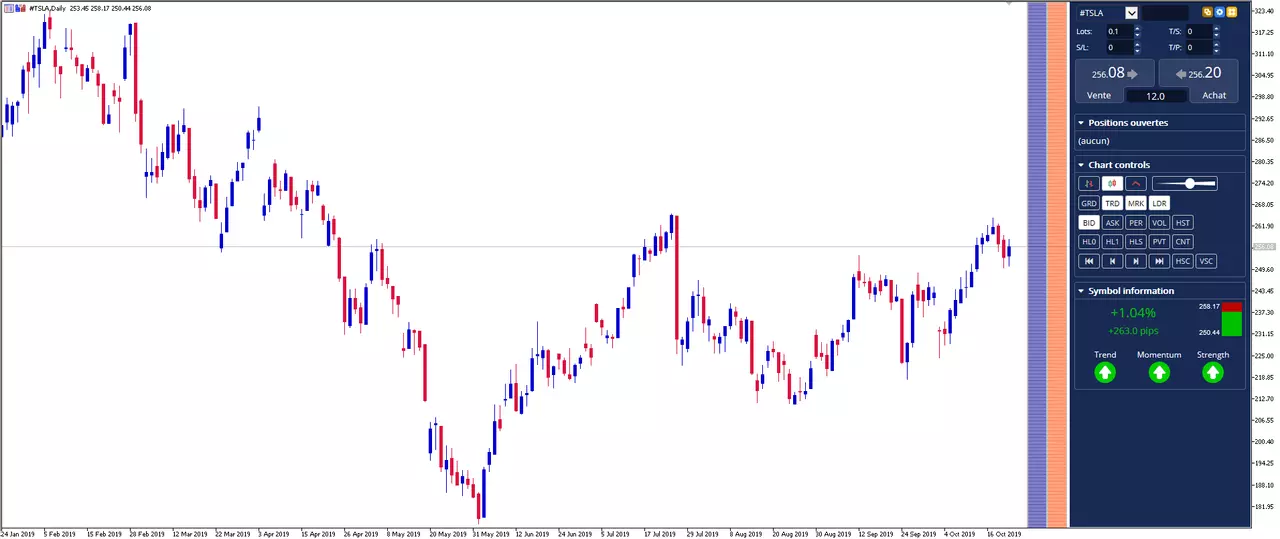
Task: Step chart one bar forward
Action: click(1136, 261)
